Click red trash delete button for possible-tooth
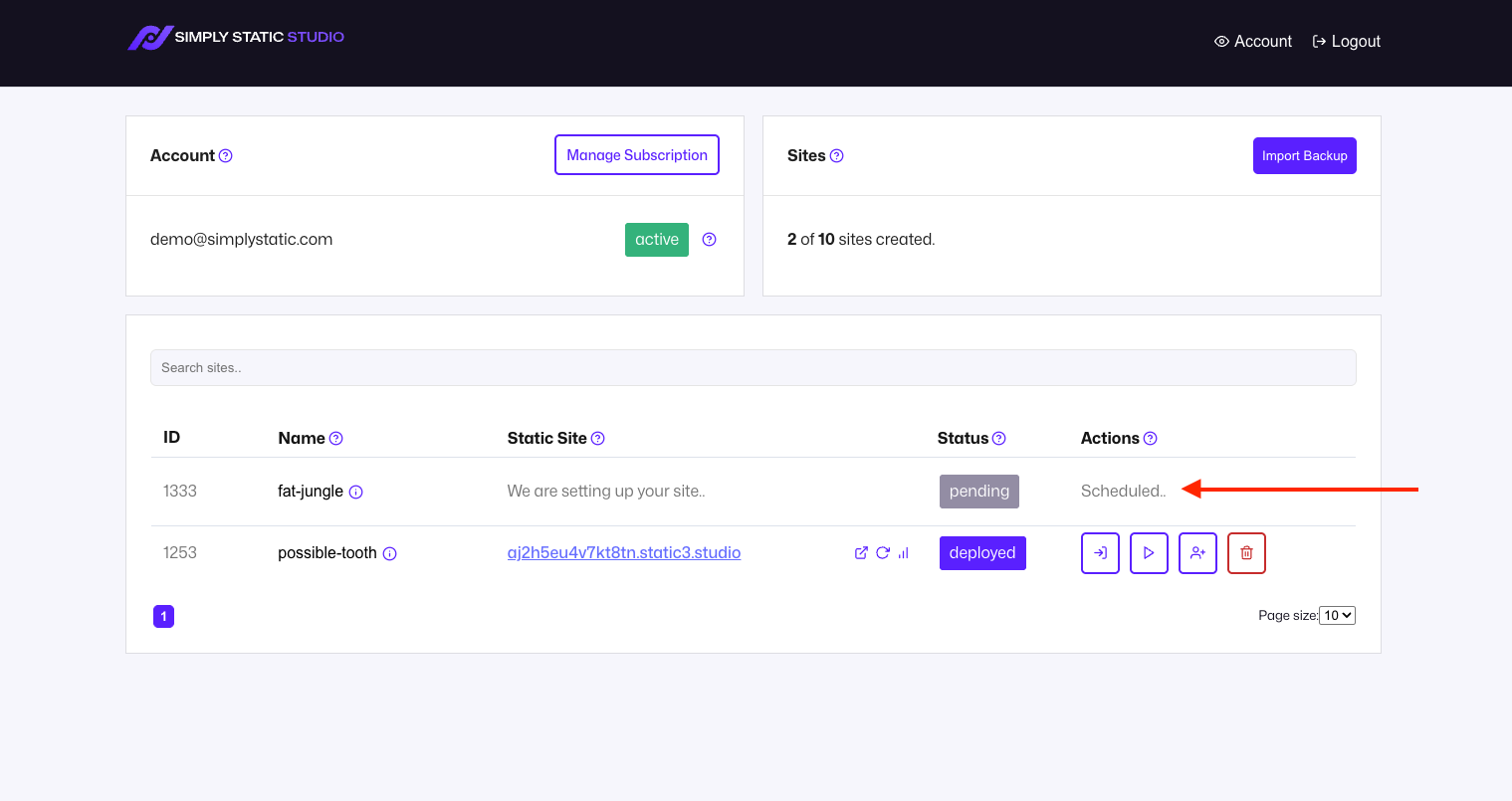This screenshot has height=801, width=1512. tap(1246, 553)
